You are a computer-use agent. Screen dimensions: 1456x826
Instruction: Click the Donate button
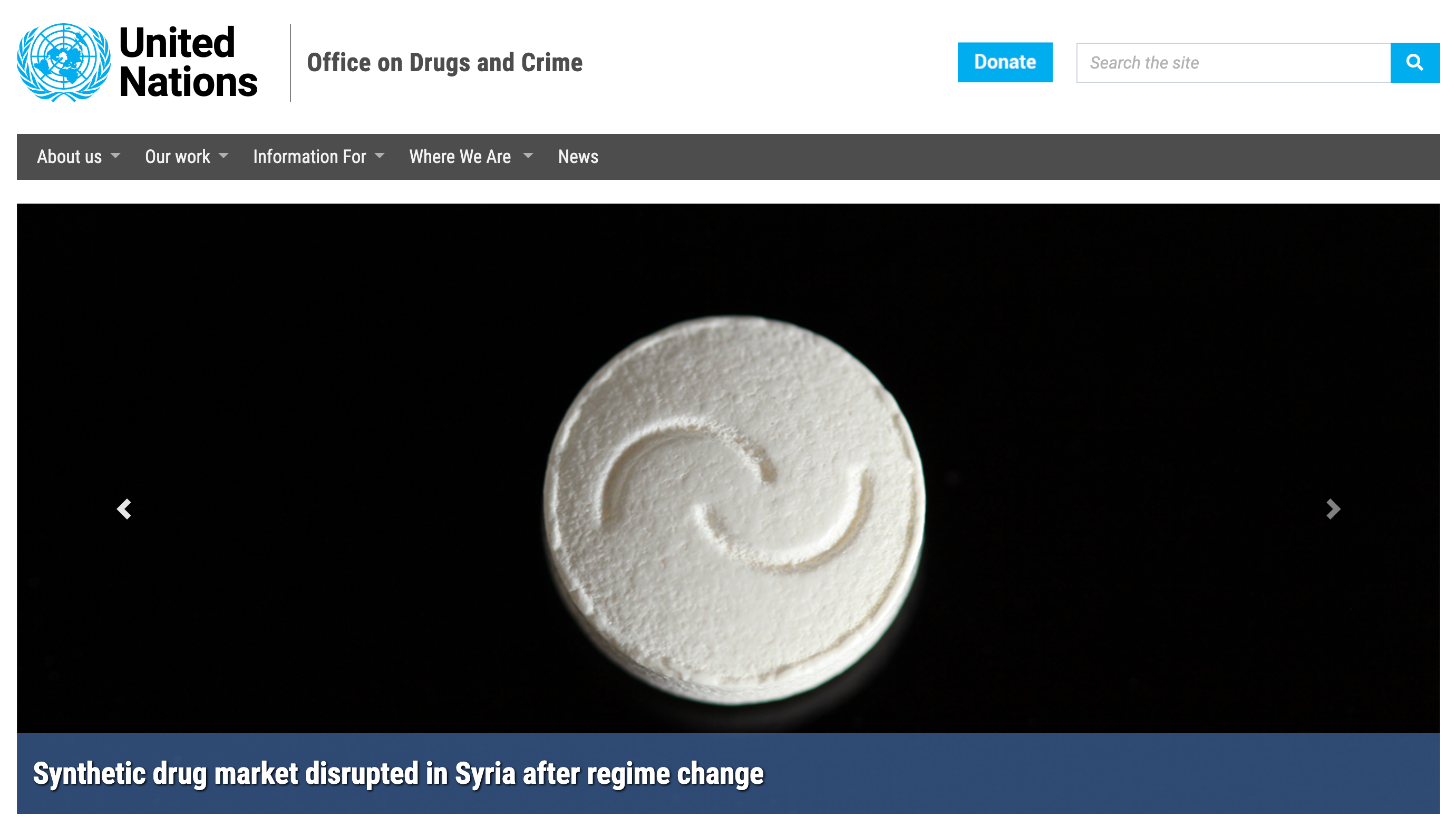1005,62
